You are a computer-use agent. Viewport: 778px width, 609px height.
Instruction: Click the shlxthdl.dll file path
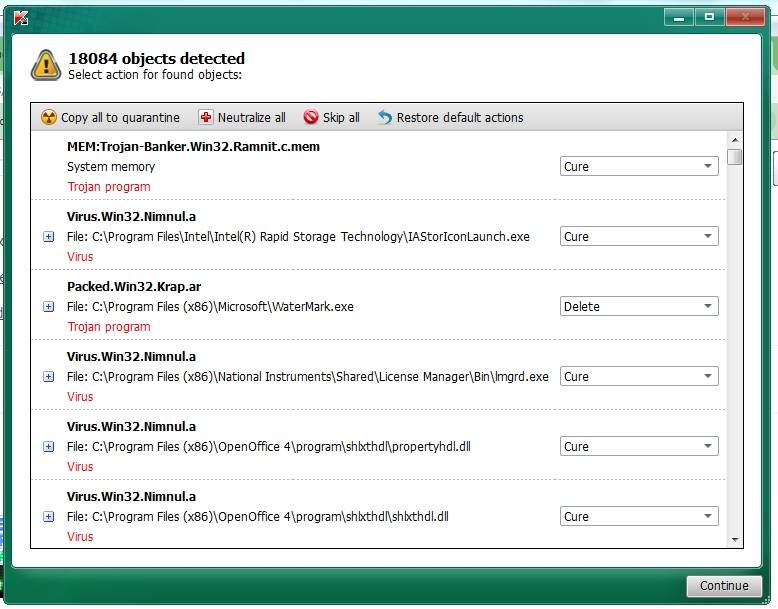point(258,517)
